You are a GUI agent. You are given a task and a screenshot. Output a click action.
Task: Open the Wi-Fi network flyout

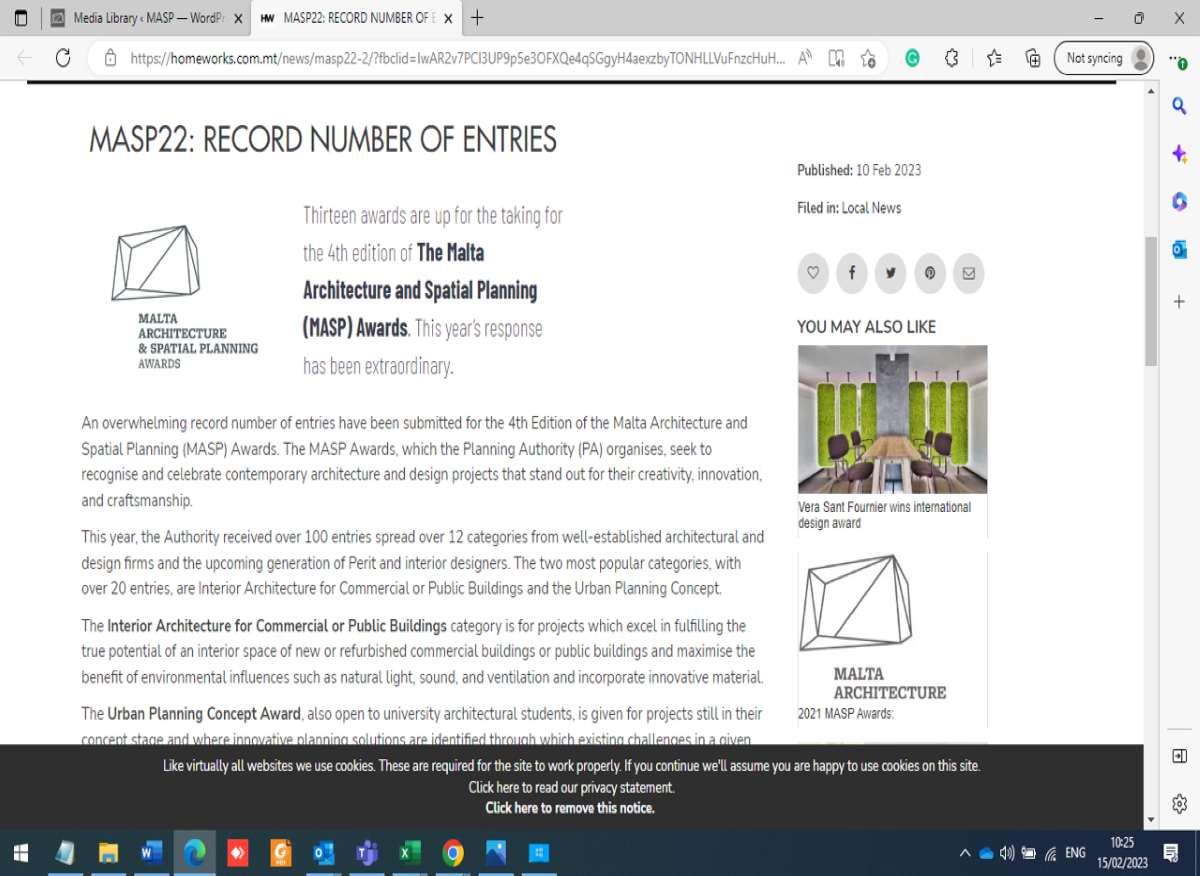pyautogui.click(x=1050, y=853)
